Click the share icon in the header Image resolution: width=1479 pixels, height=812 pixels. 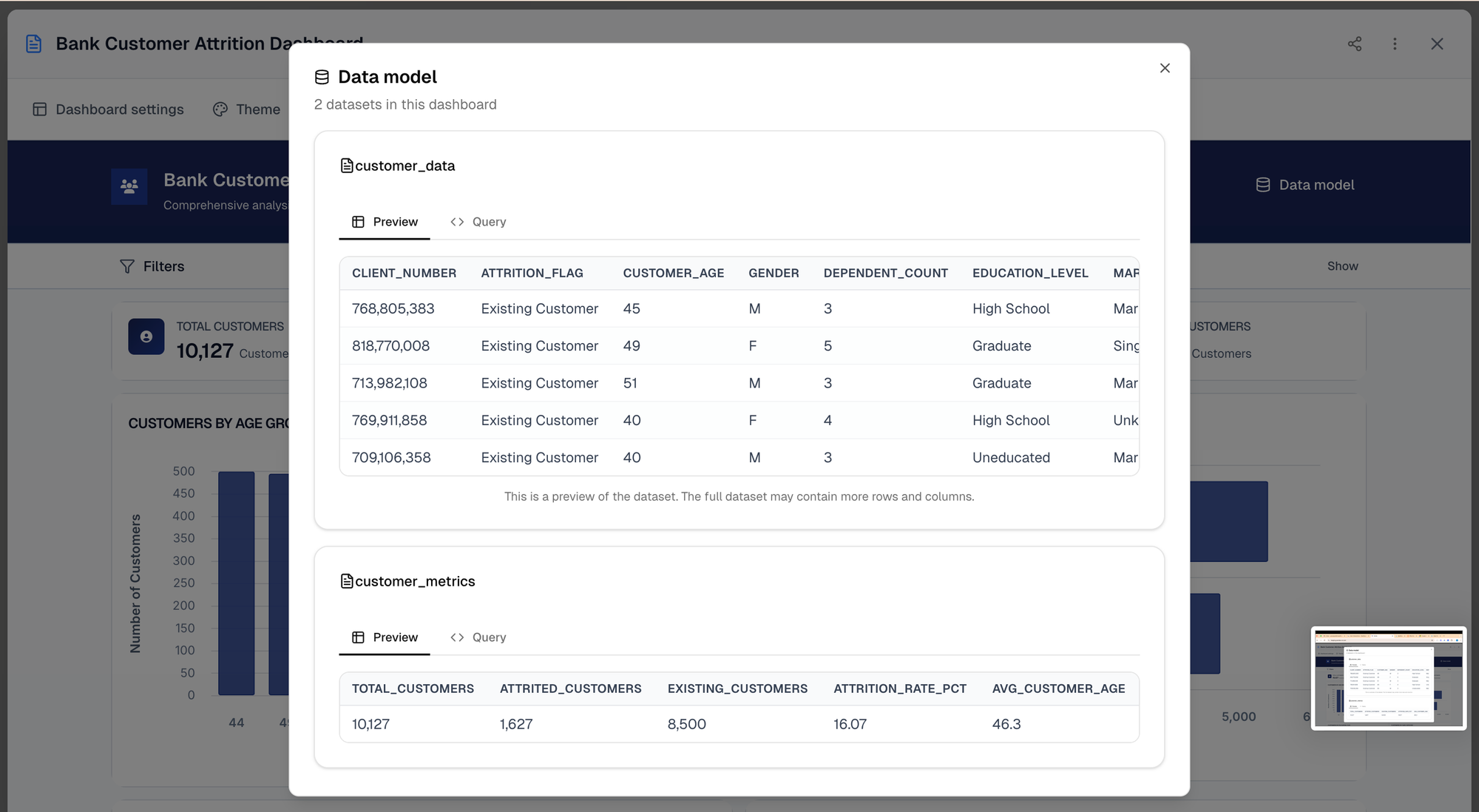1354,44
